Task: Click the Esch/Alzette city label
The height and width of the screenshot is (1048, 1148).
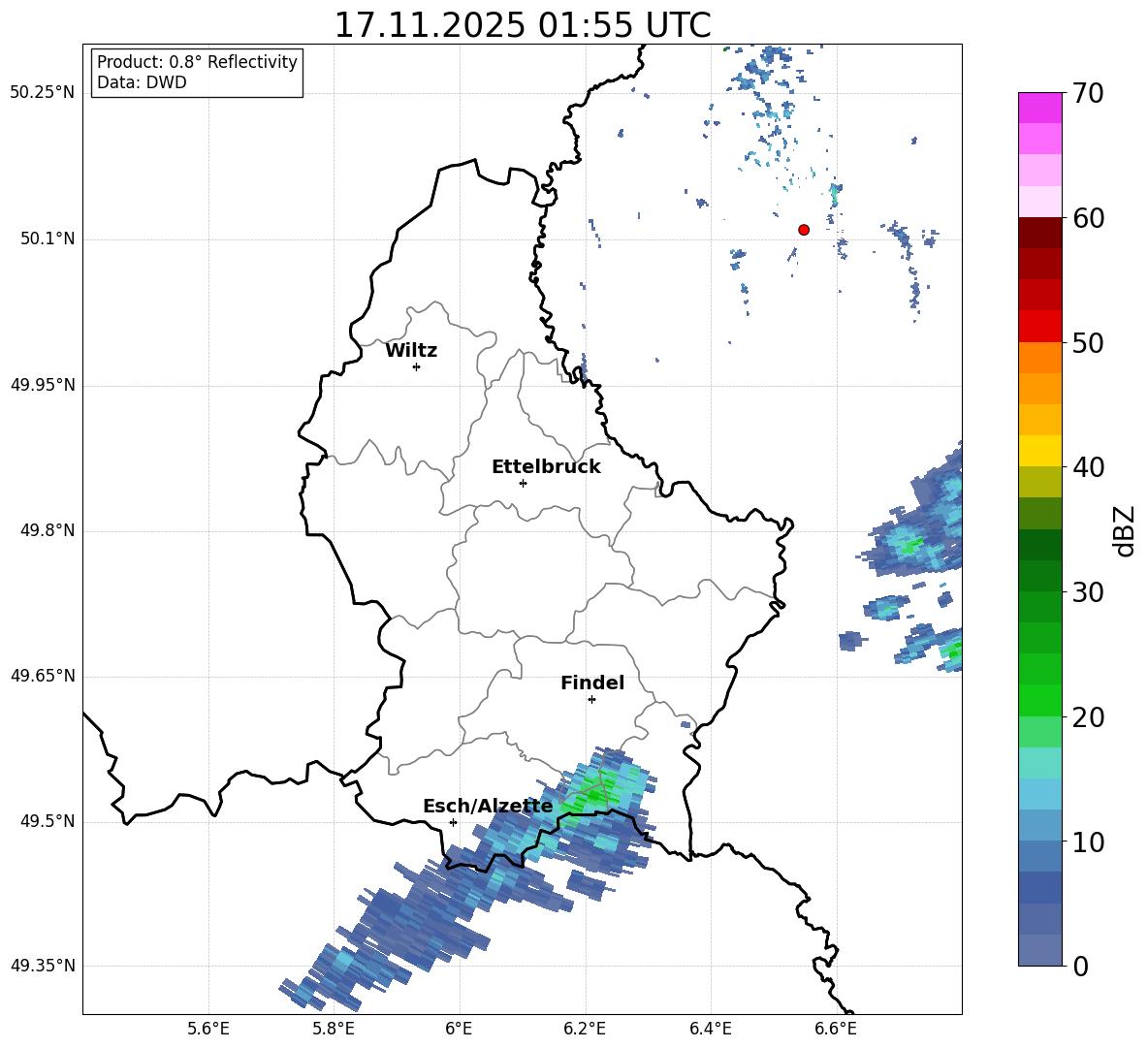Action: [488, 807]
